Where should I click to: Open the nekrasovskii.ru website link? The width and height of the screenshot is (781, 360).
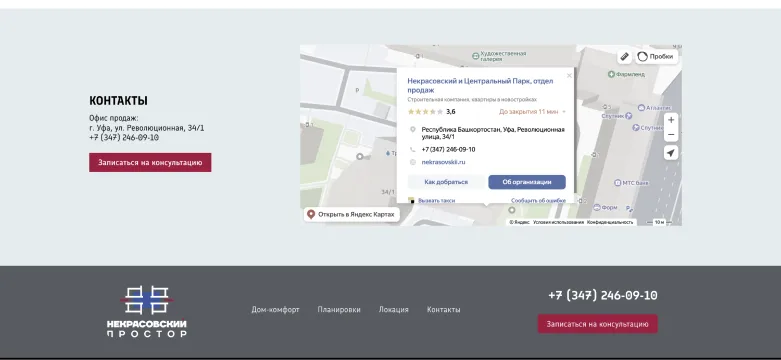click(x=443, y=162)
